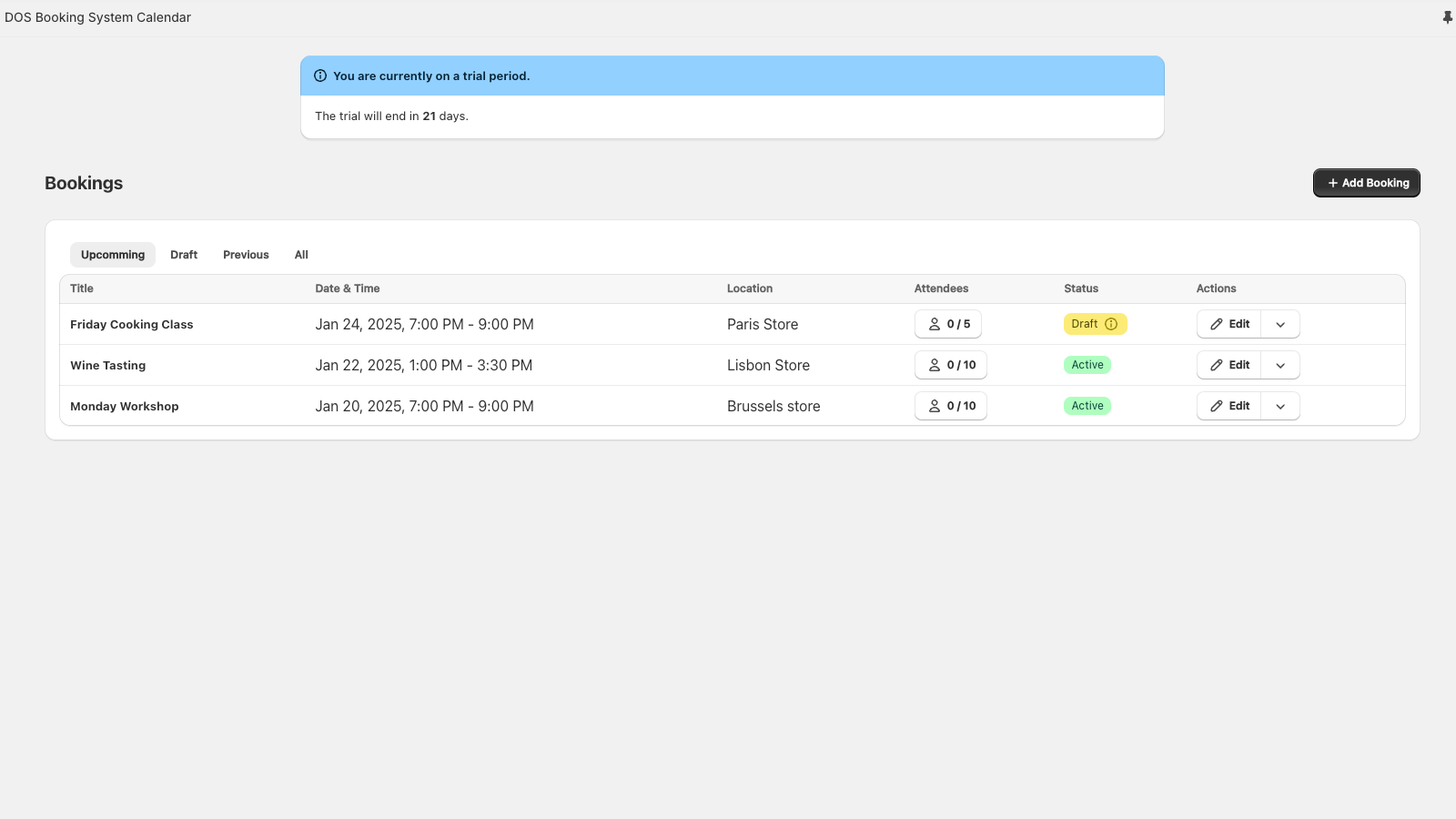Screen dimensions: 1456x819
Task: Switch to the Previous tab
Action: [246, 255]
